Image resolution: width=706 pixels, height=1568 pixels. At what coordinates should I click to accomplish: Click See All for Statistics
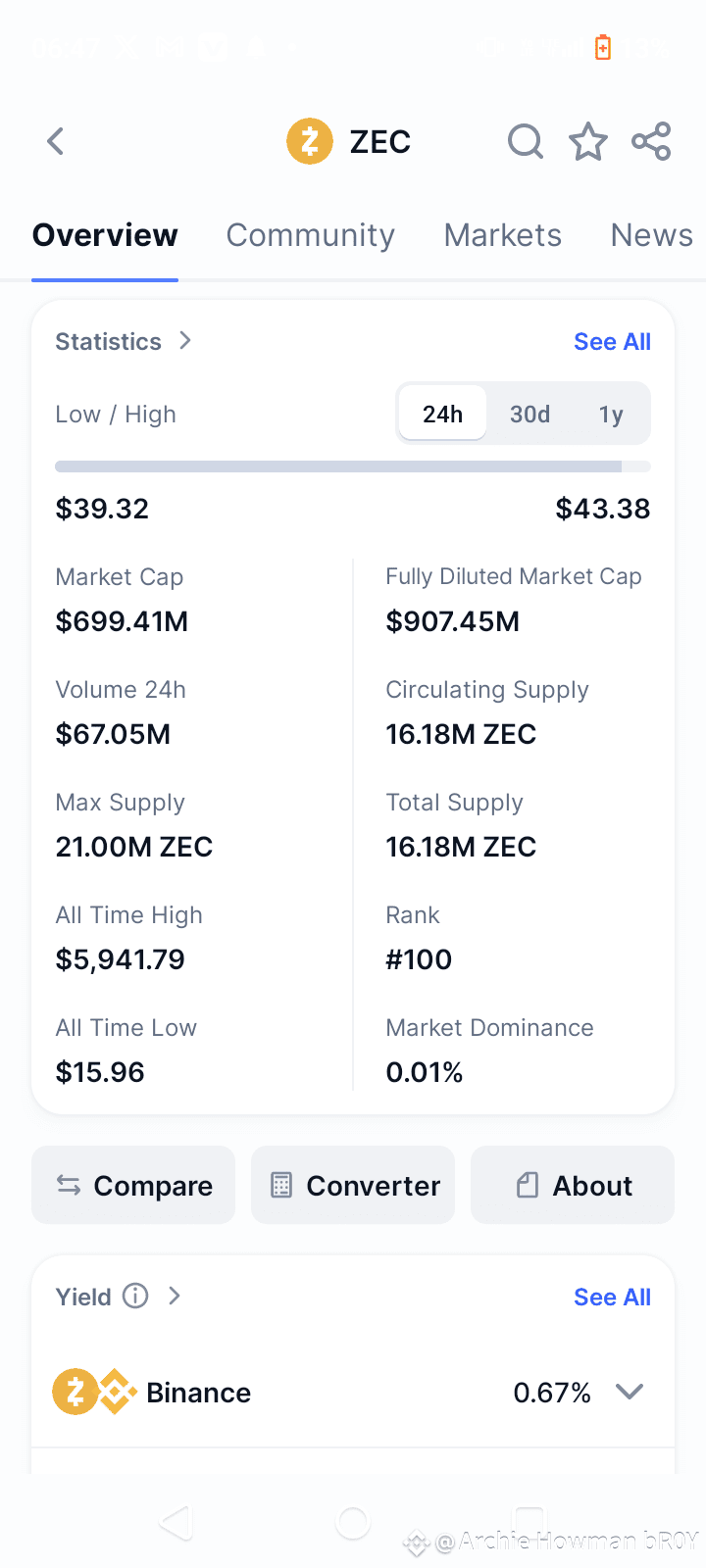(x=612, y=341)
